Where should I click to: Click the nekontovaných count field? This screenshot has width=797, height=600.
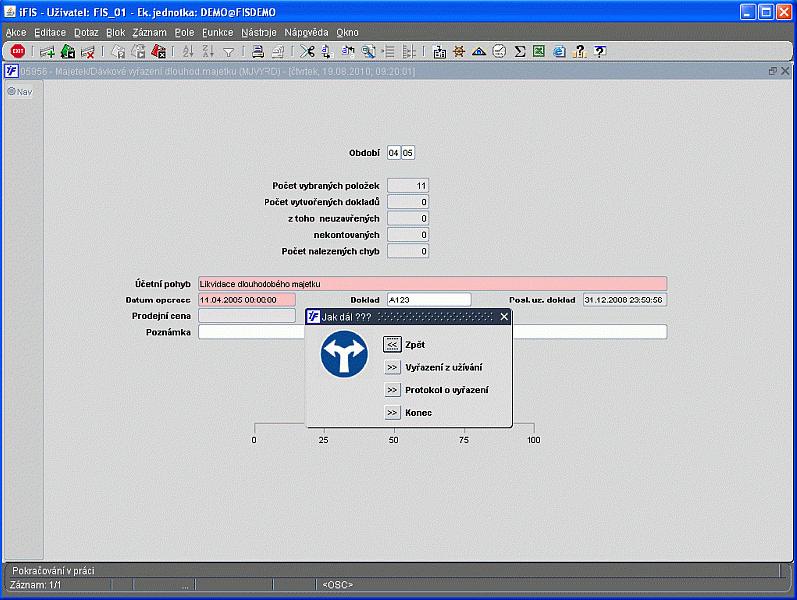coord(408,235)
